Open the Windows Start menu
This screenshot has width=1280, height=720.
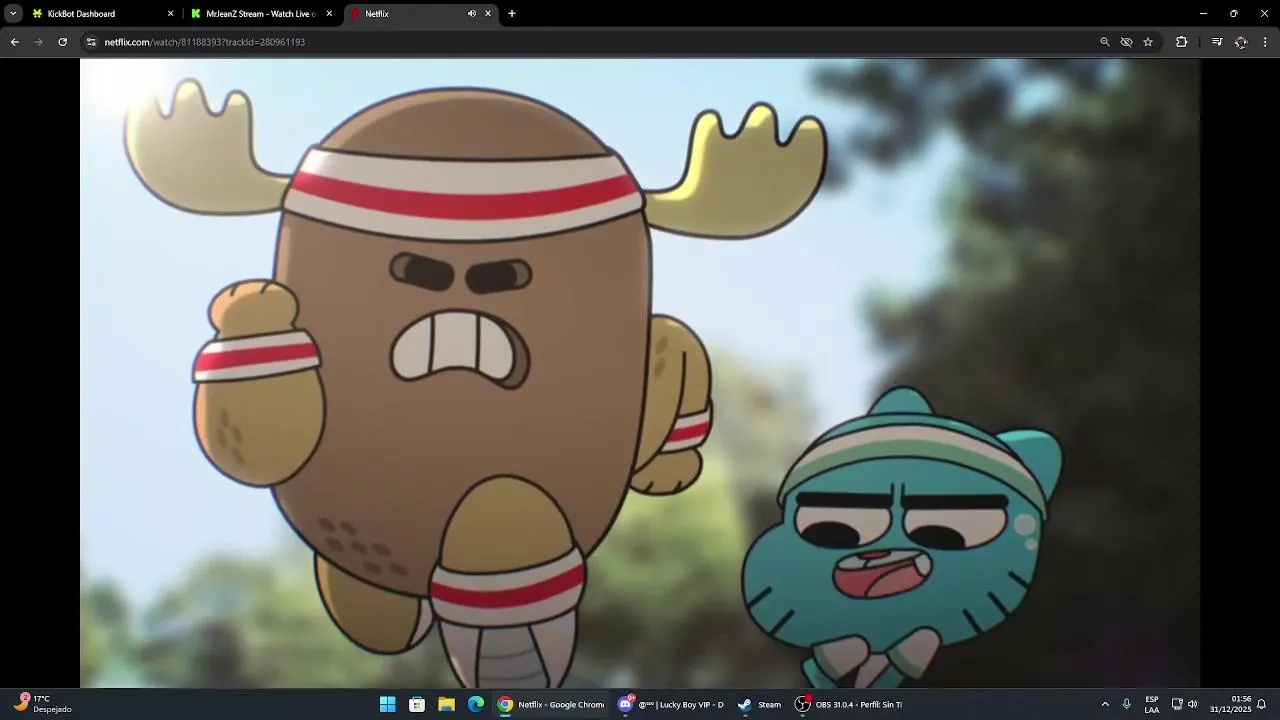[x=387, y=704]
